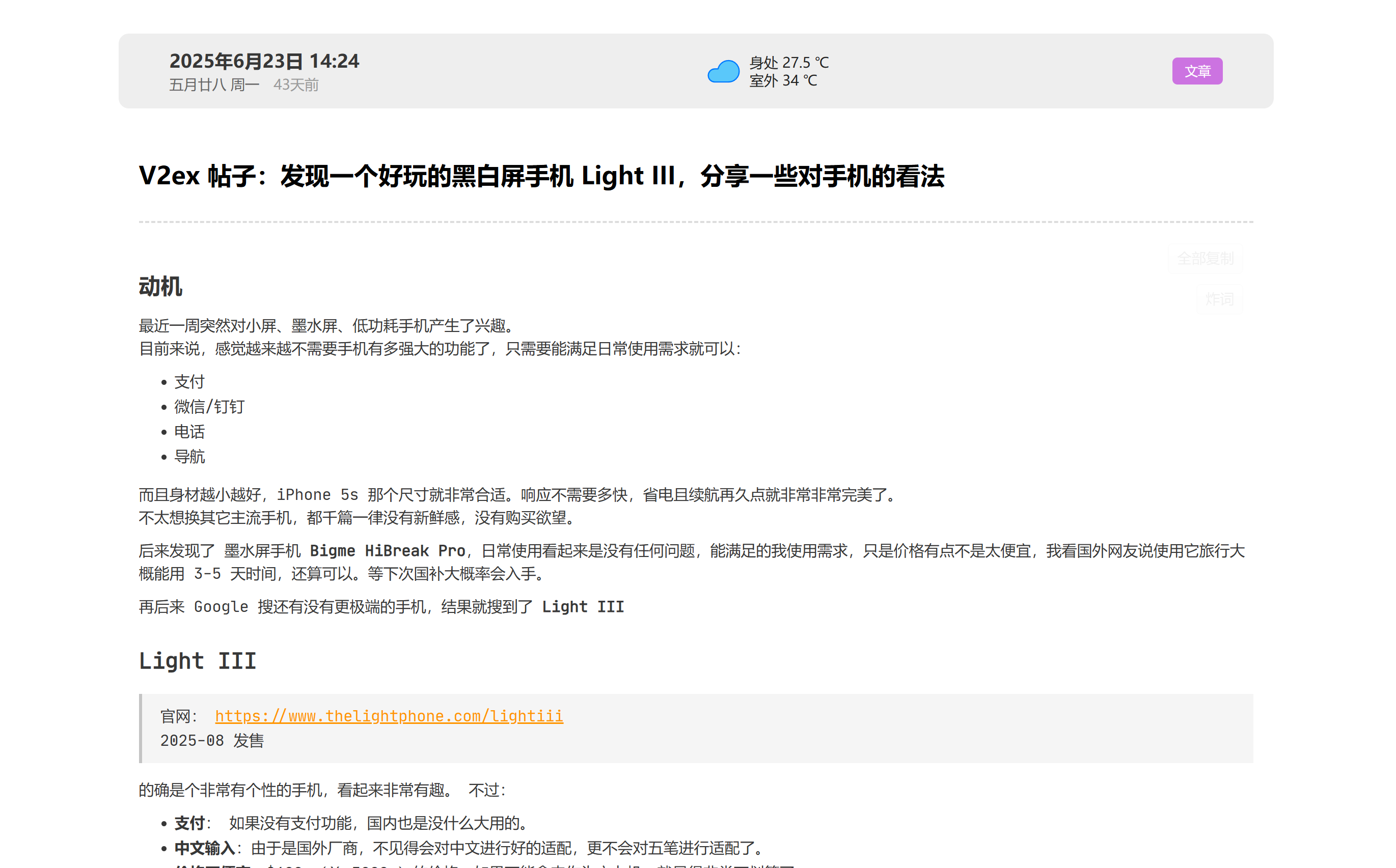Click the list item 微信/钉钉
The image size is (1396, 868).
click(x=210, y=406)
